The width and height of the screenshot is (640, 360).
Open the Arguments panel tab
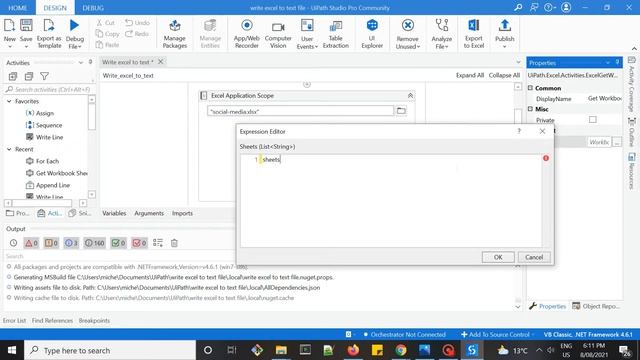coord(149,213)
